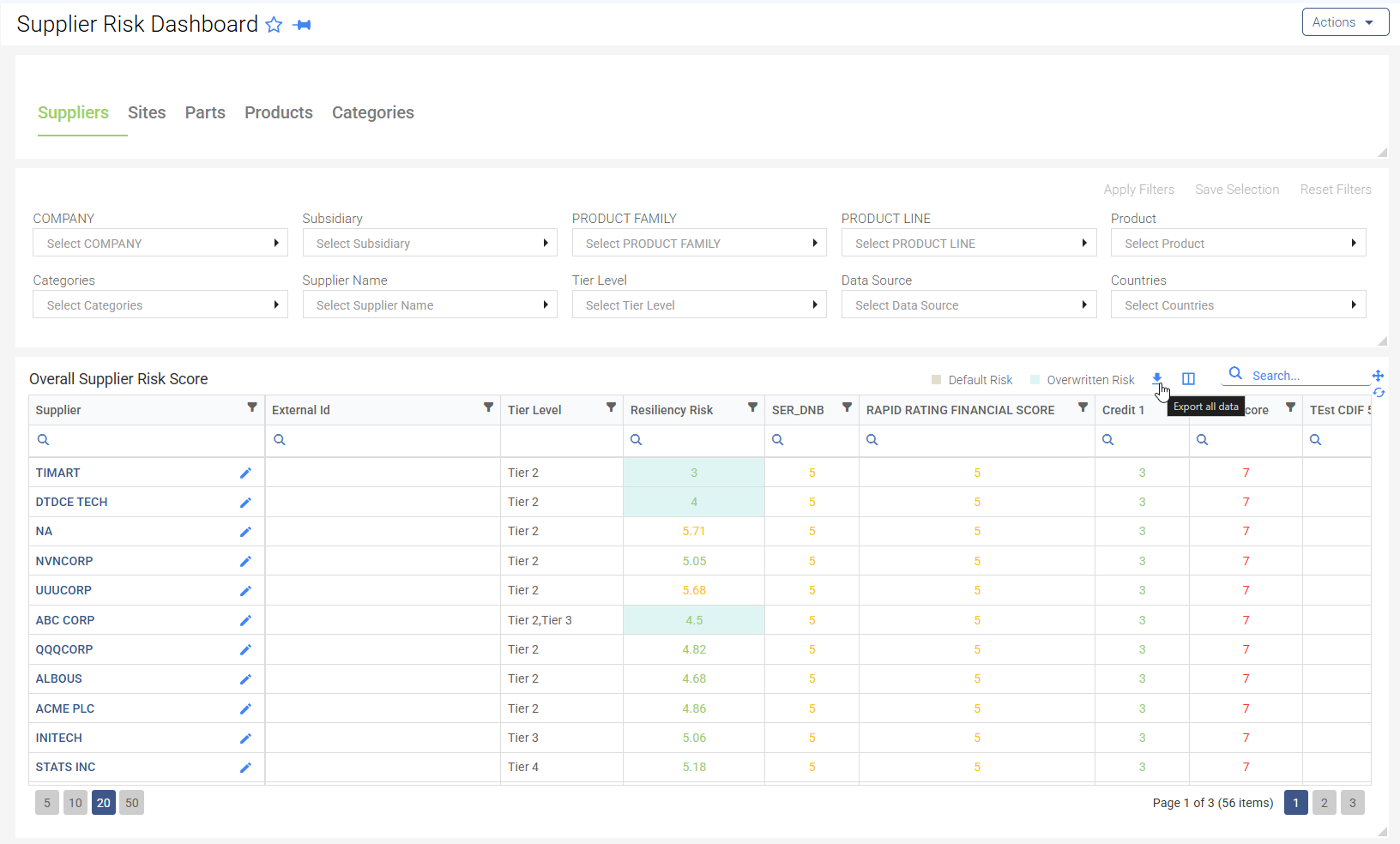Image resolution: width=1400 pixels, height=844 pixels.
Task: Click the pencil icon for UUUCORP
Action: 245,591
